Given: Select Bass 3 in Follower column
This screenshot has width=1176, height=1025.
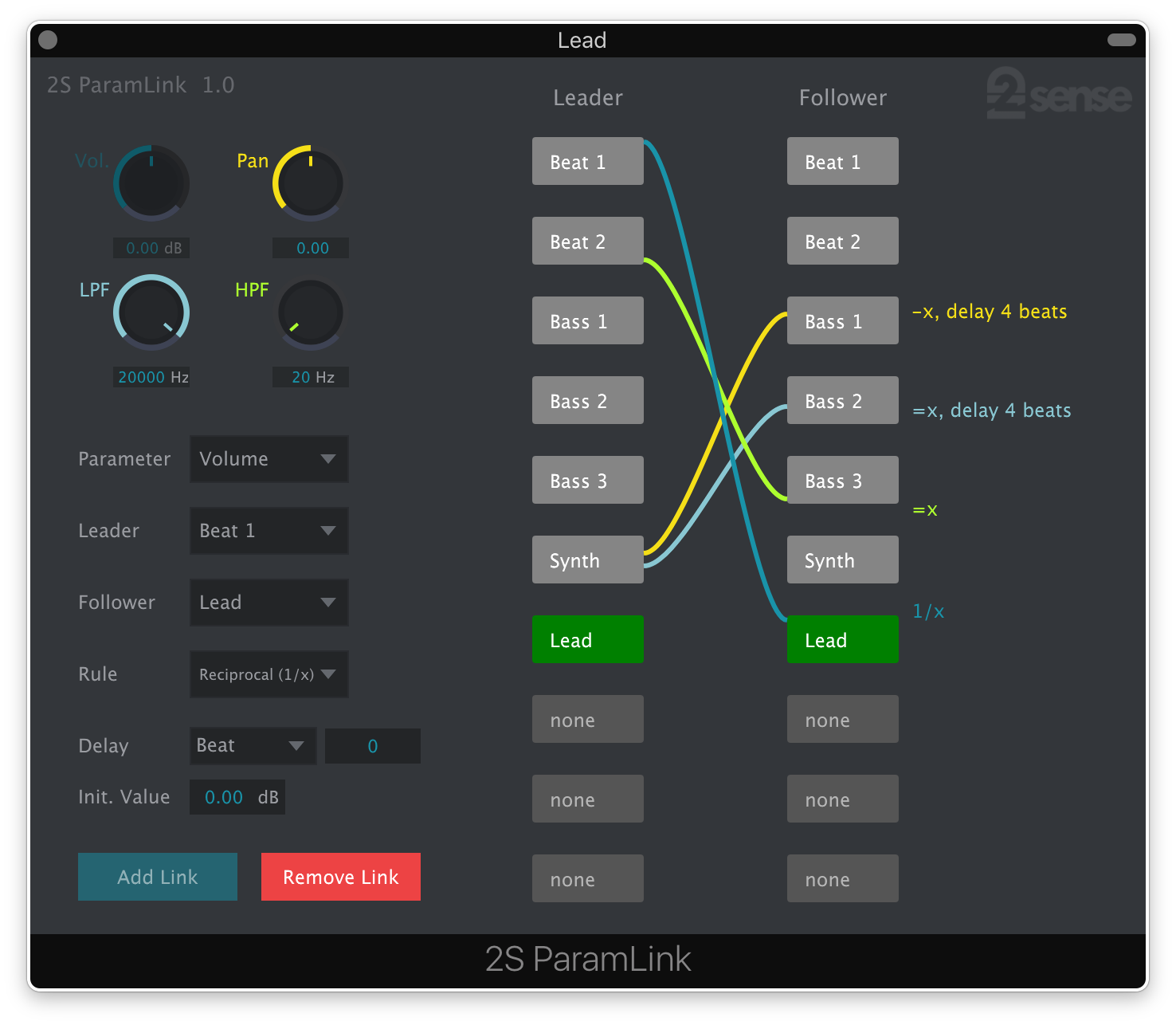Looking at the screenshot, I should click(x=843, y=480).
